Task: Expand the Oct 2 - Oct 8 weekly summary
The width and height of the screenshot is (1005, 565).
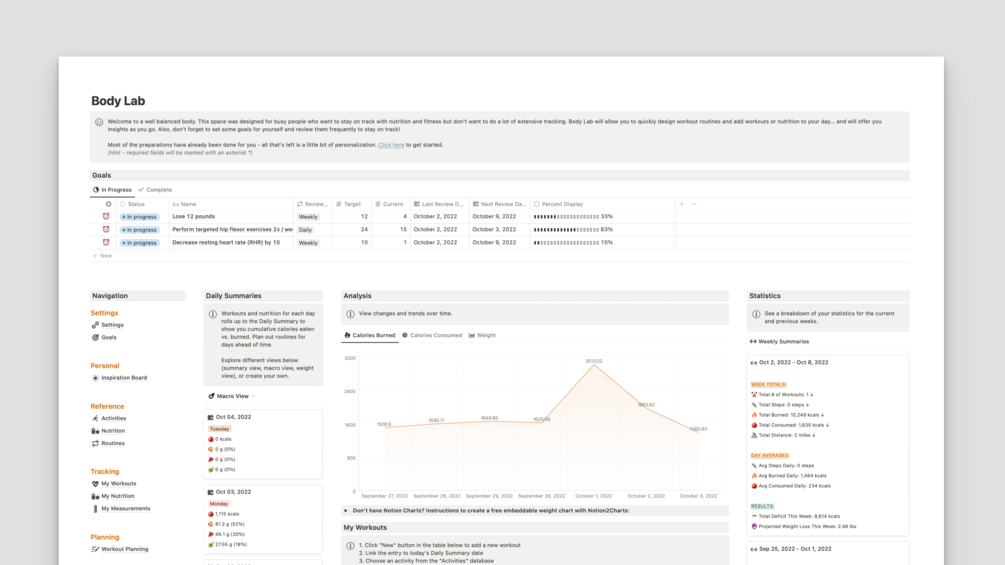Action: click(753, 363)
